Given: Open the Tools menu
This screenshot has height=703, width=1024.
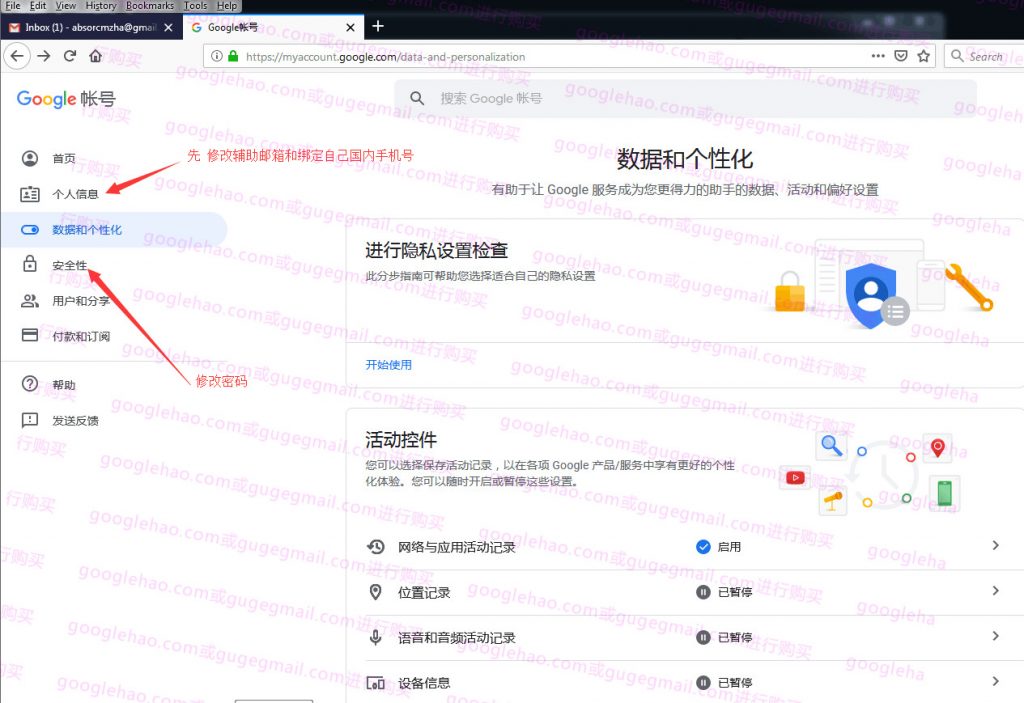Looking at the screenshot, I should [195, 6].
